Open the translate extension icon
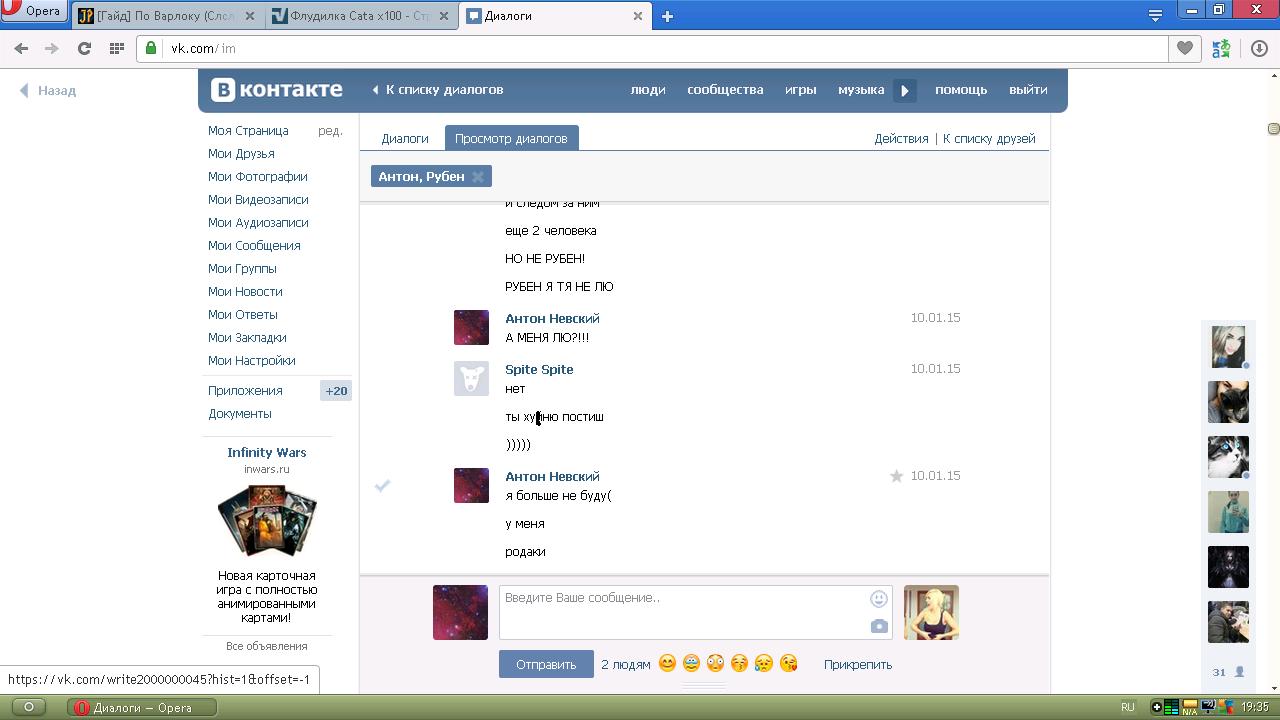Screen dimensions: 1280x720 tap(1221, 48)
